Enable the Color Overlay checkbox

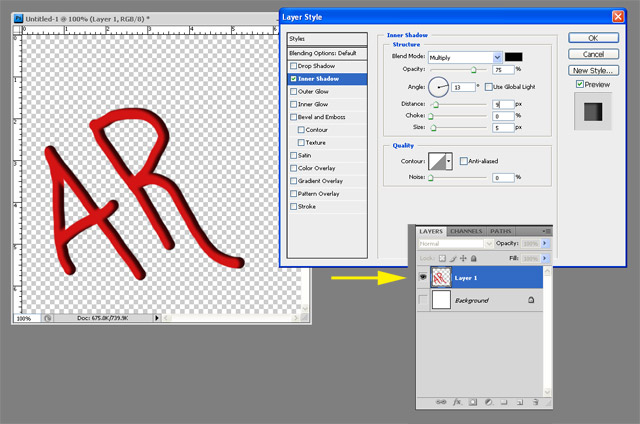pos(293,168)
